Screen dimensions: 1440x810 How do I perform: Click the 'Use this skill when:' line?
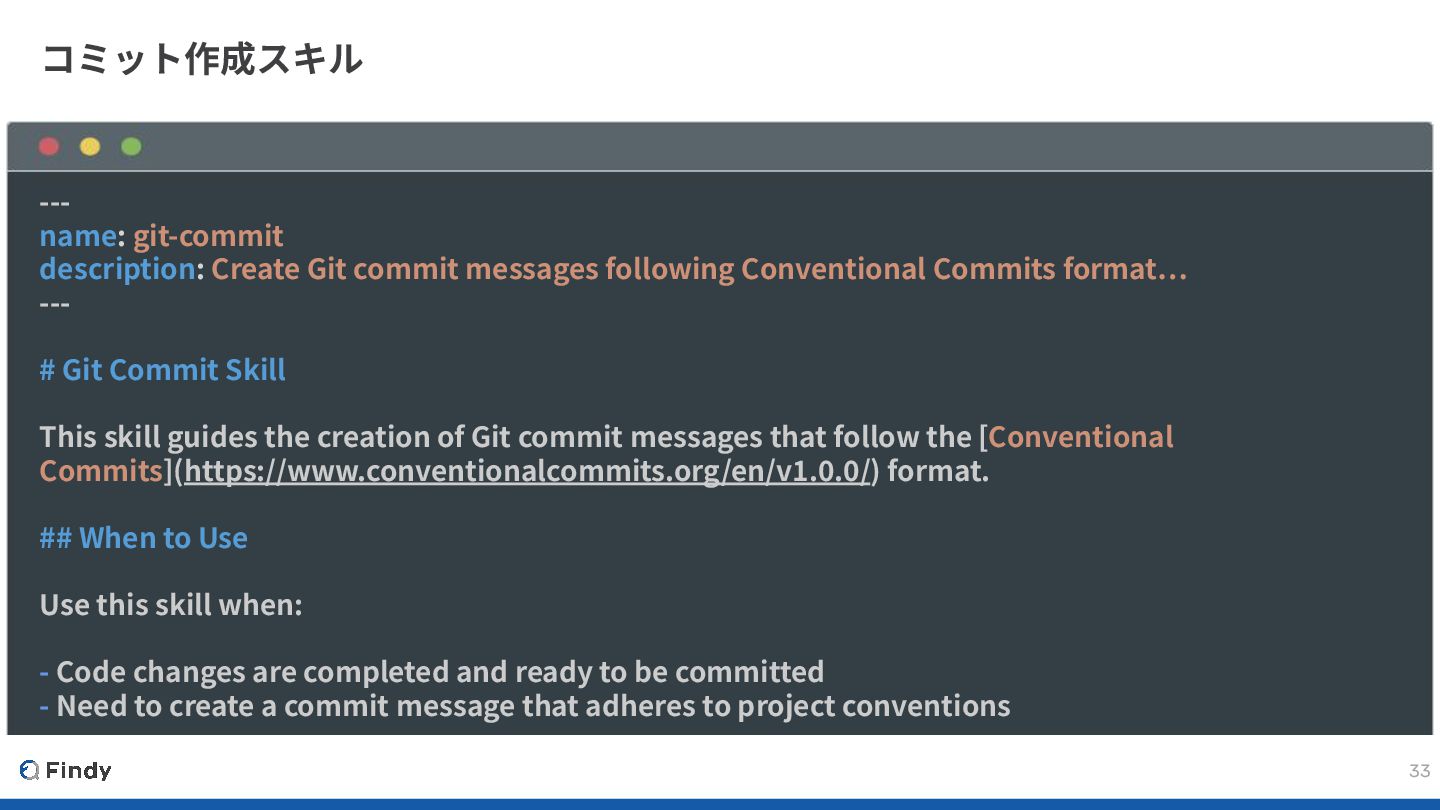[x=171, y=605]
